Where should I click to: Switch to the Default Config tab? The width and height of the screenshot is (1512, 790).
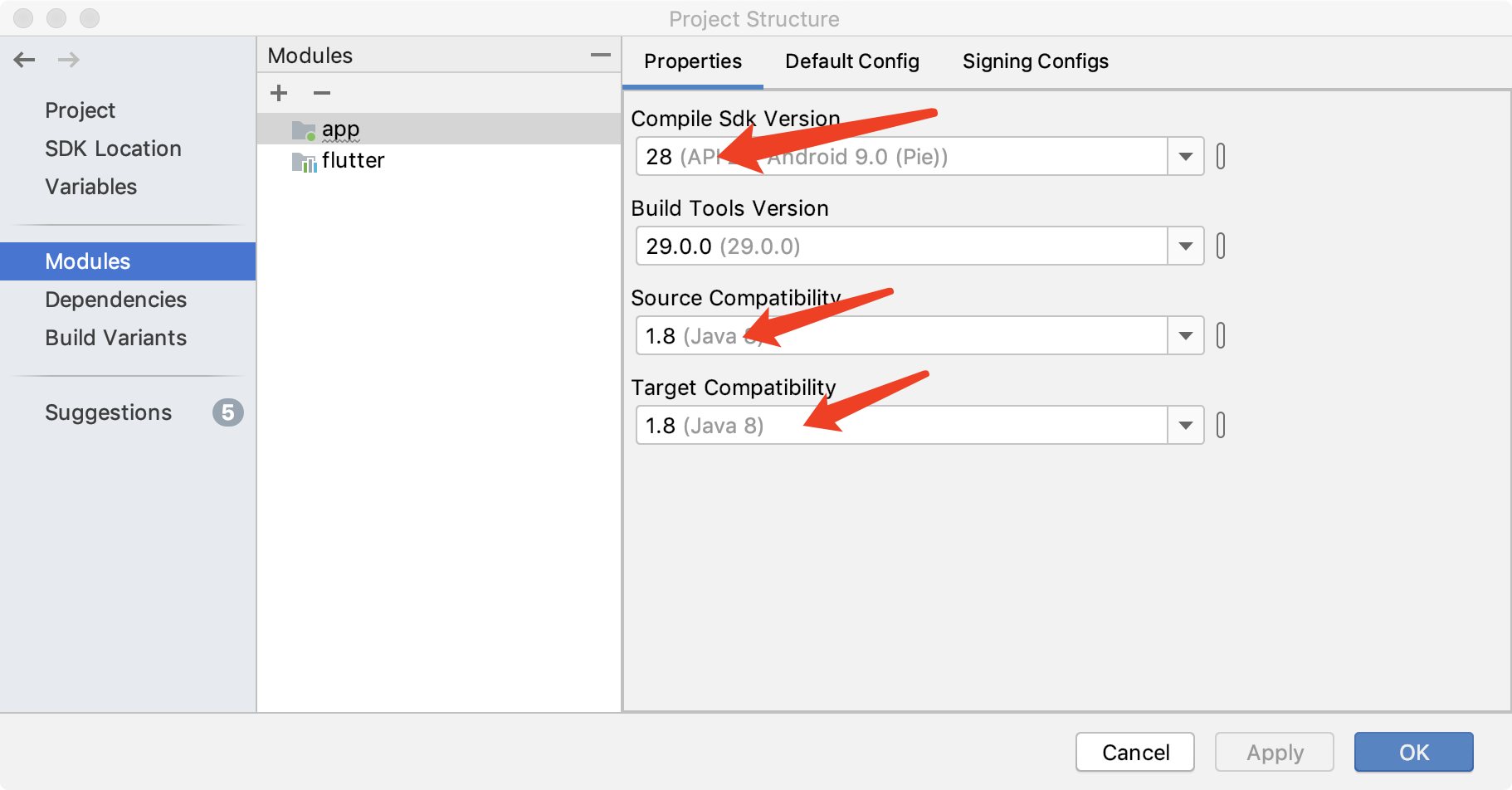[x=852, y=61]
